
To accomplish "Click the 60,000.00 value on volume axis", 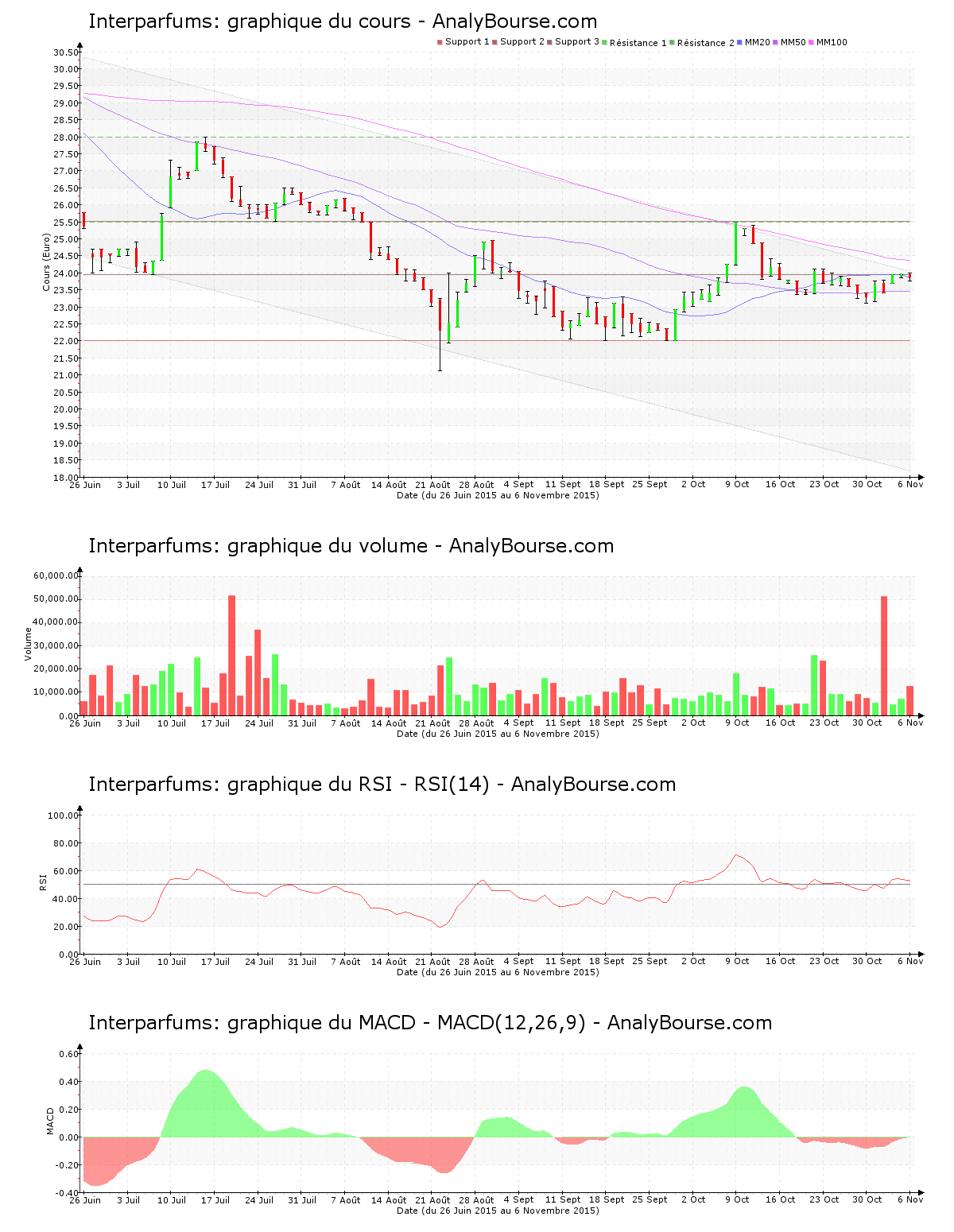I will point(56,575).
